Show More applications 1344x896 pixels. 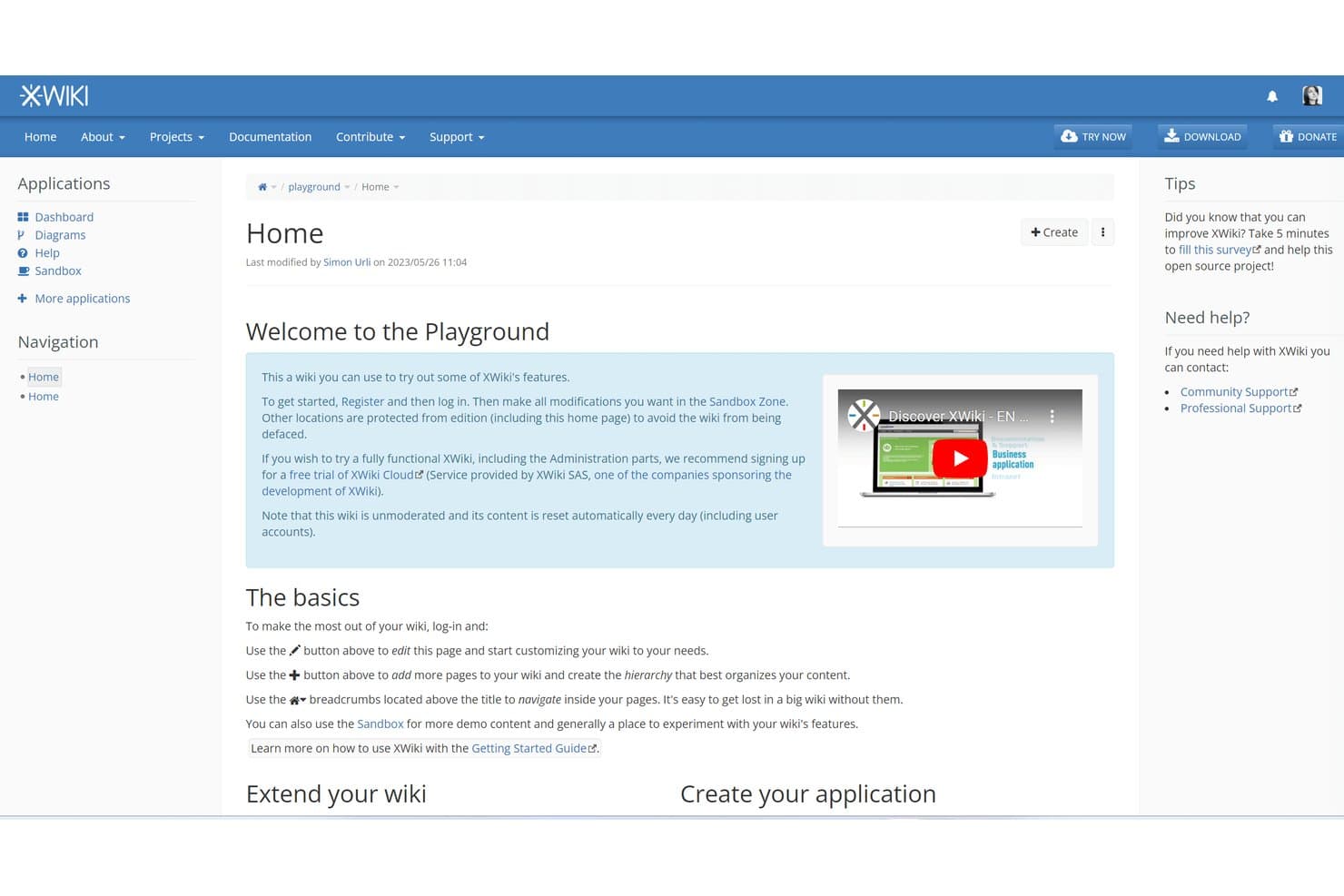[x=82, y=299]
